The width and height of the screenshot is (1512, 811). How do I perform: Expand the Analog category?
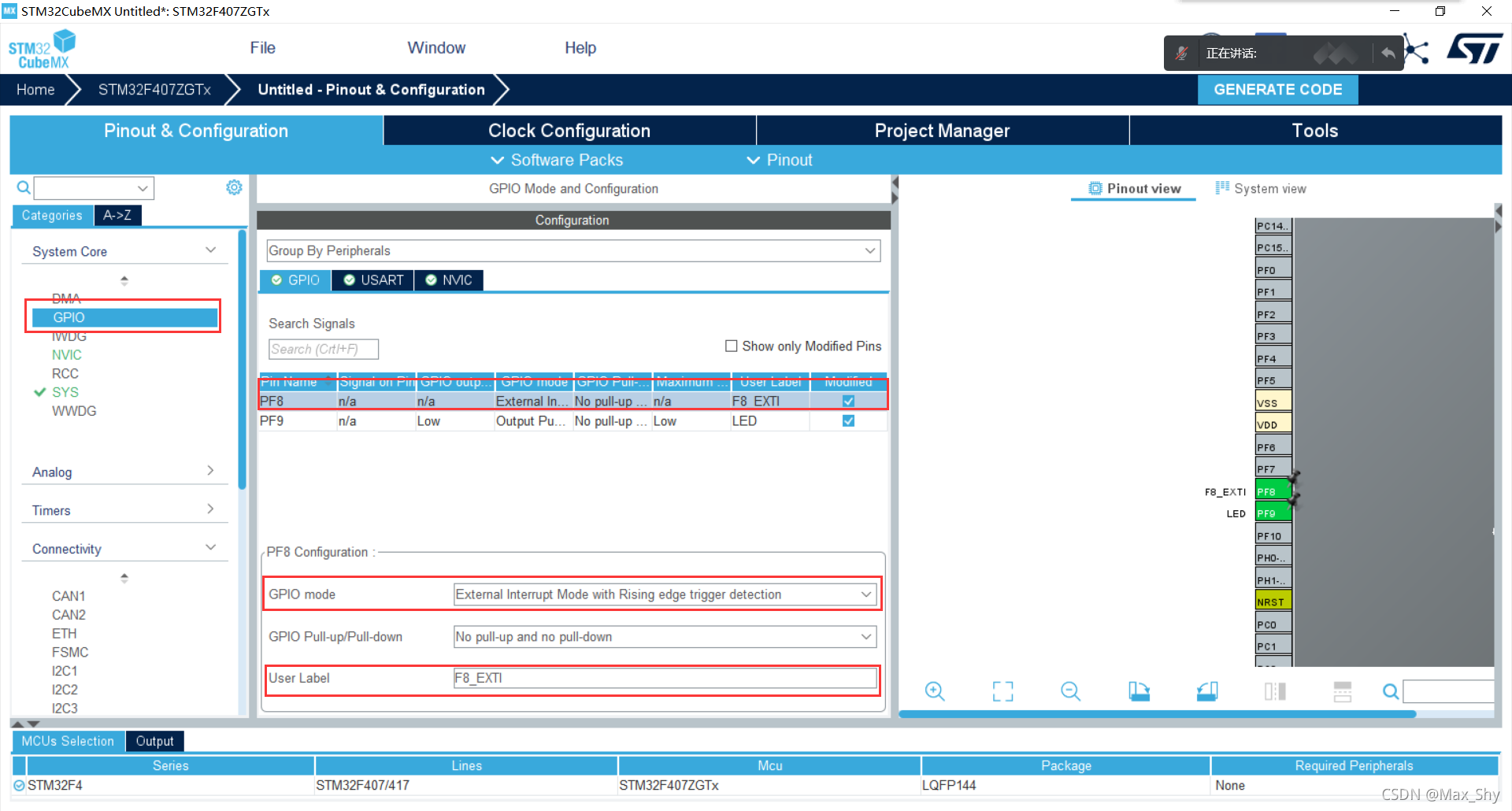point(210,471)
